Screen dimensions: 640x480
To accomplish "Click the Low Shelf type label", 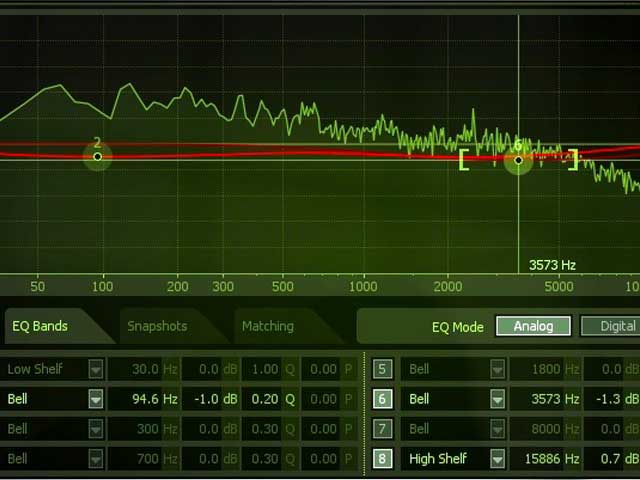I will 35,369.
